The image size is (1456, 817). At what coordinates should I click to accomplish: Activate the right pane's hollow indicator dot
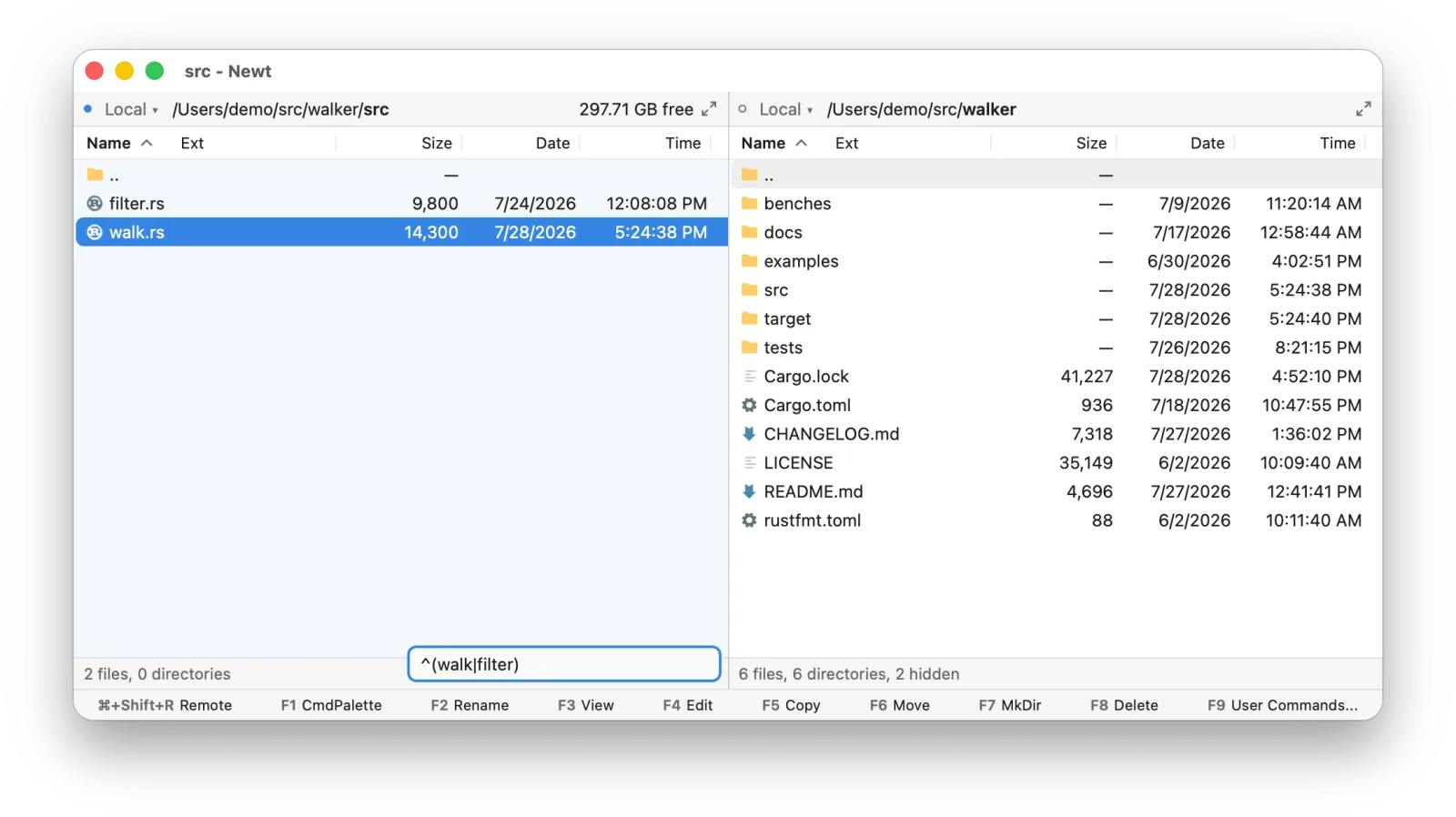[x=743, y=109]
